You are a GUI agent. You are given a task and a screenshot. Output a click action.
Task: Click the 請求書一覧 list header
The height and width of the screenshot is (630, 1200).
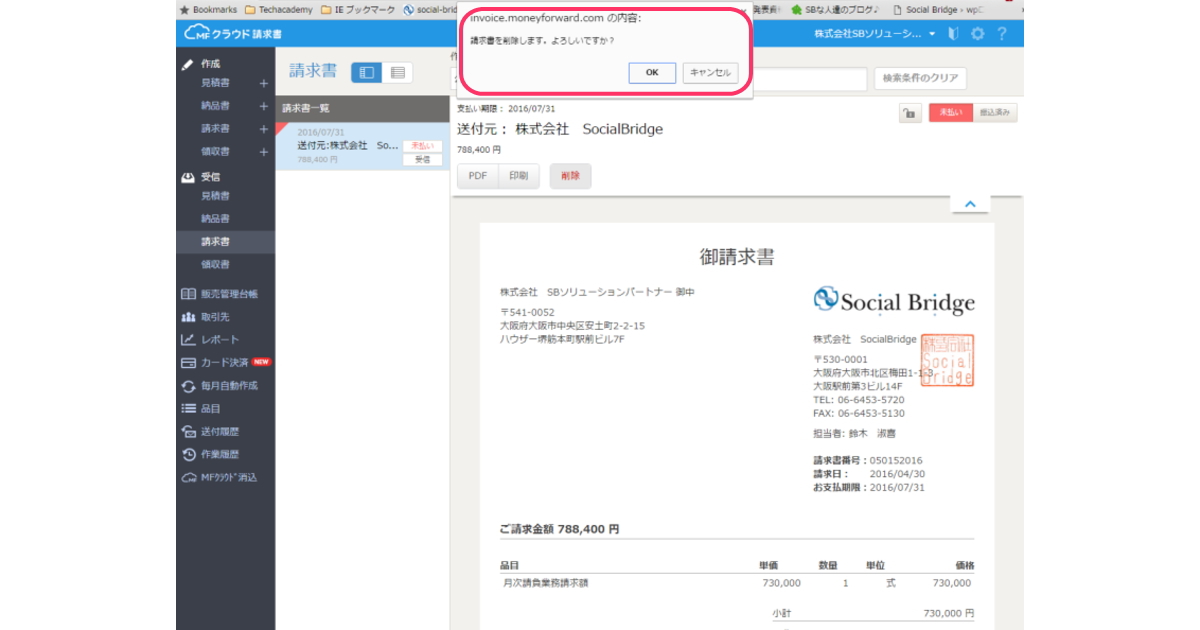[x=362, y=108]
